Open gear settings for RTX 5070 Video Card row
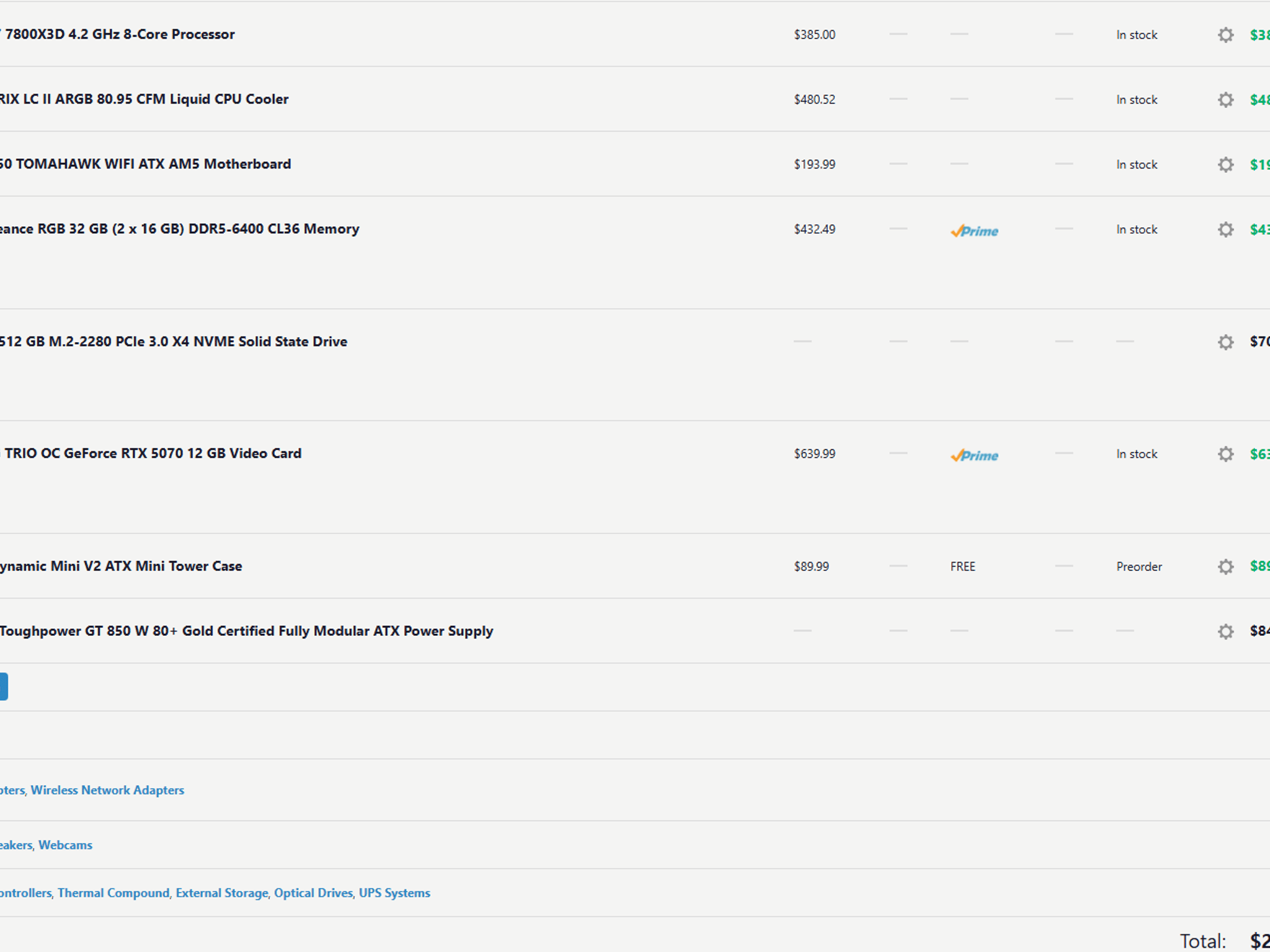The image size is (1270, 952). 1225,454
